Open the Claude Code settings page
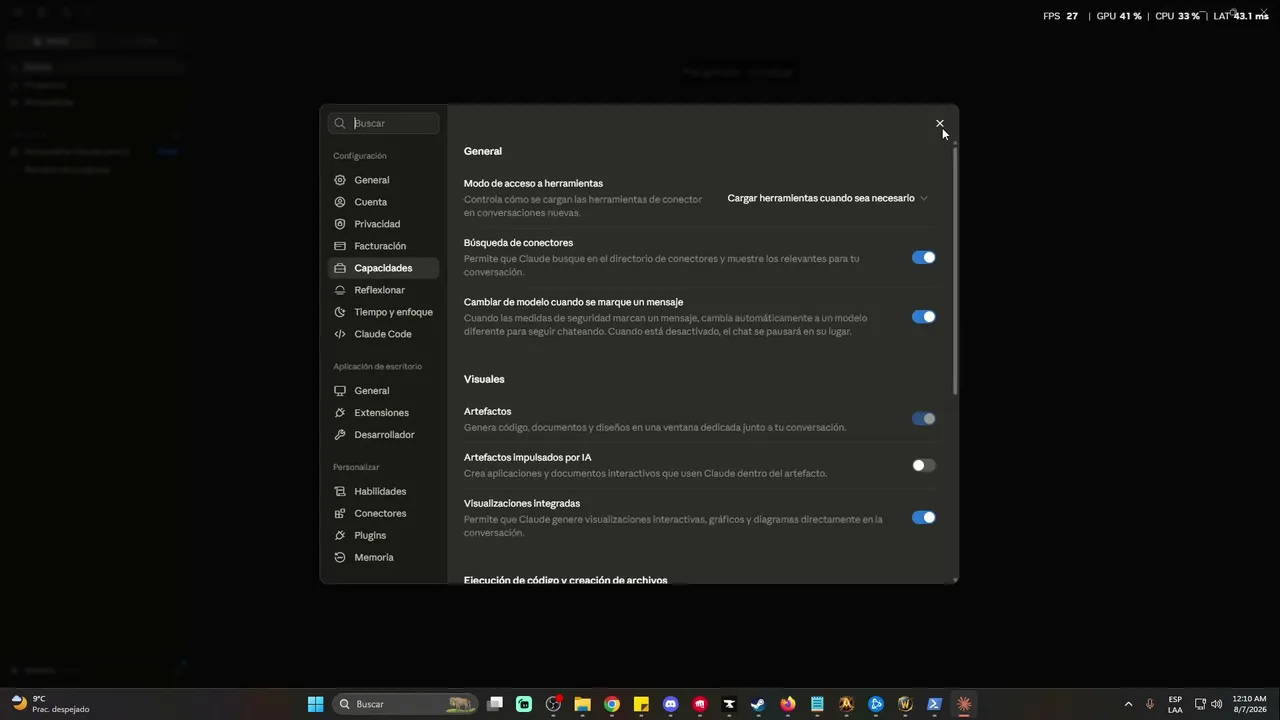Viewport: 1280px width, 720px height. pos(383,334)
